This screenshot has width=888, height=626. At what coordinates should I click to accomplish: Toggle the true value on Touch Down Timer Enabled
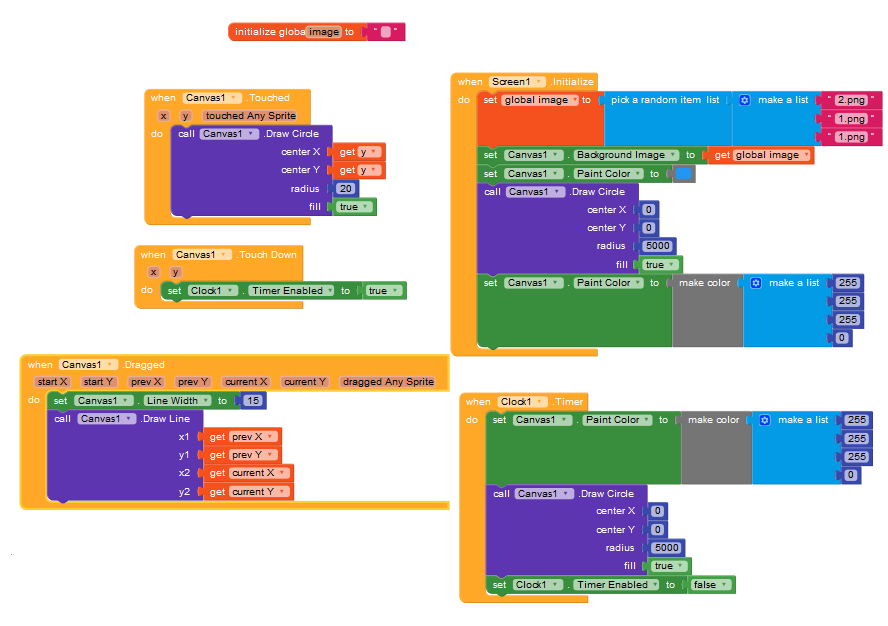click(384, 291)
